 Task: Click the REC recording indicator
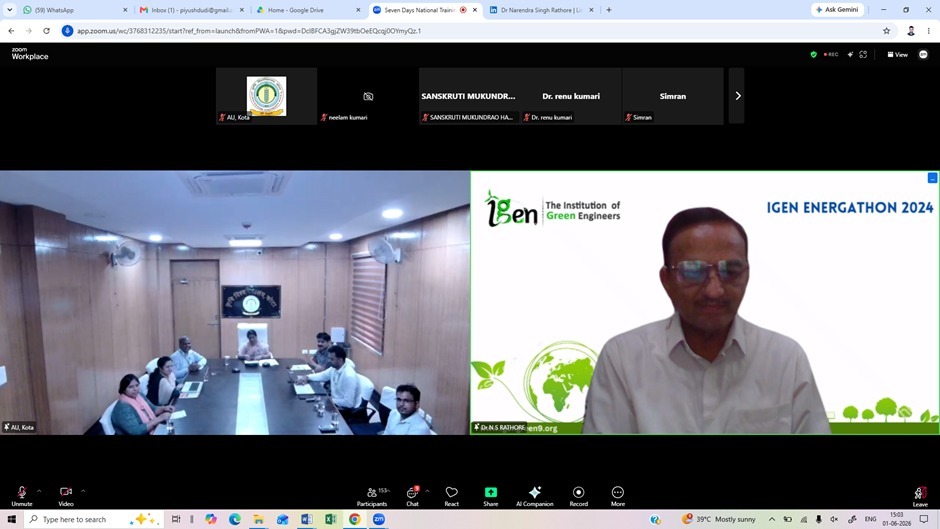point(831,55)
